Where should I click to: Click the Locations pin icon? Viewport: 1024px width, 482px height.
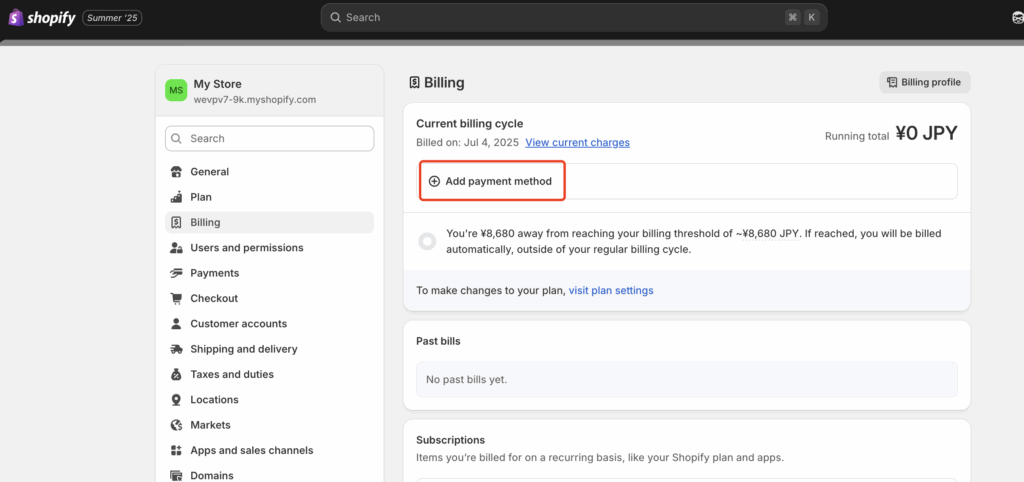[177, 400]
